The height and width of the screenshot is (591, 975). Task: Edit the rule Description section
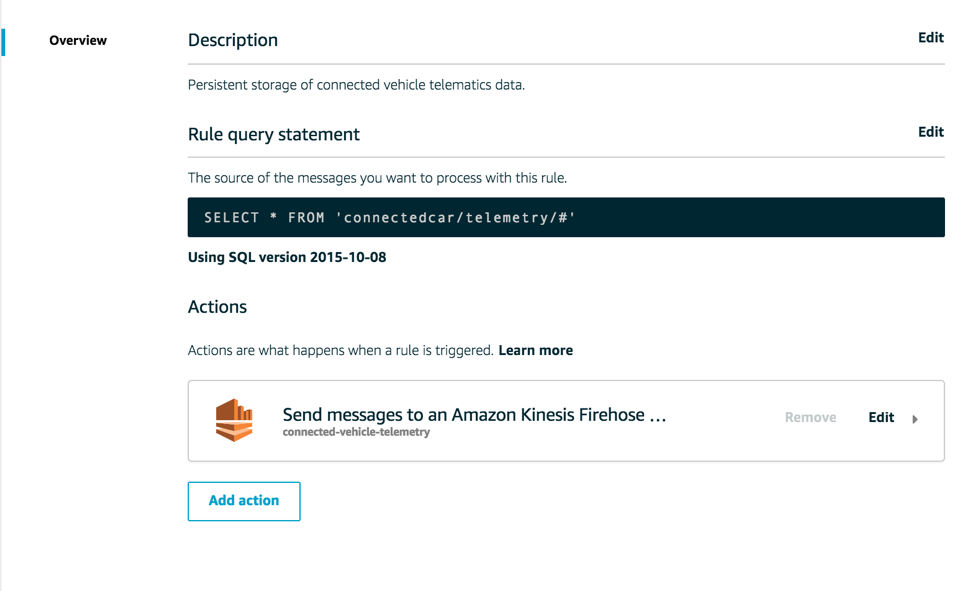click(931, 38)
